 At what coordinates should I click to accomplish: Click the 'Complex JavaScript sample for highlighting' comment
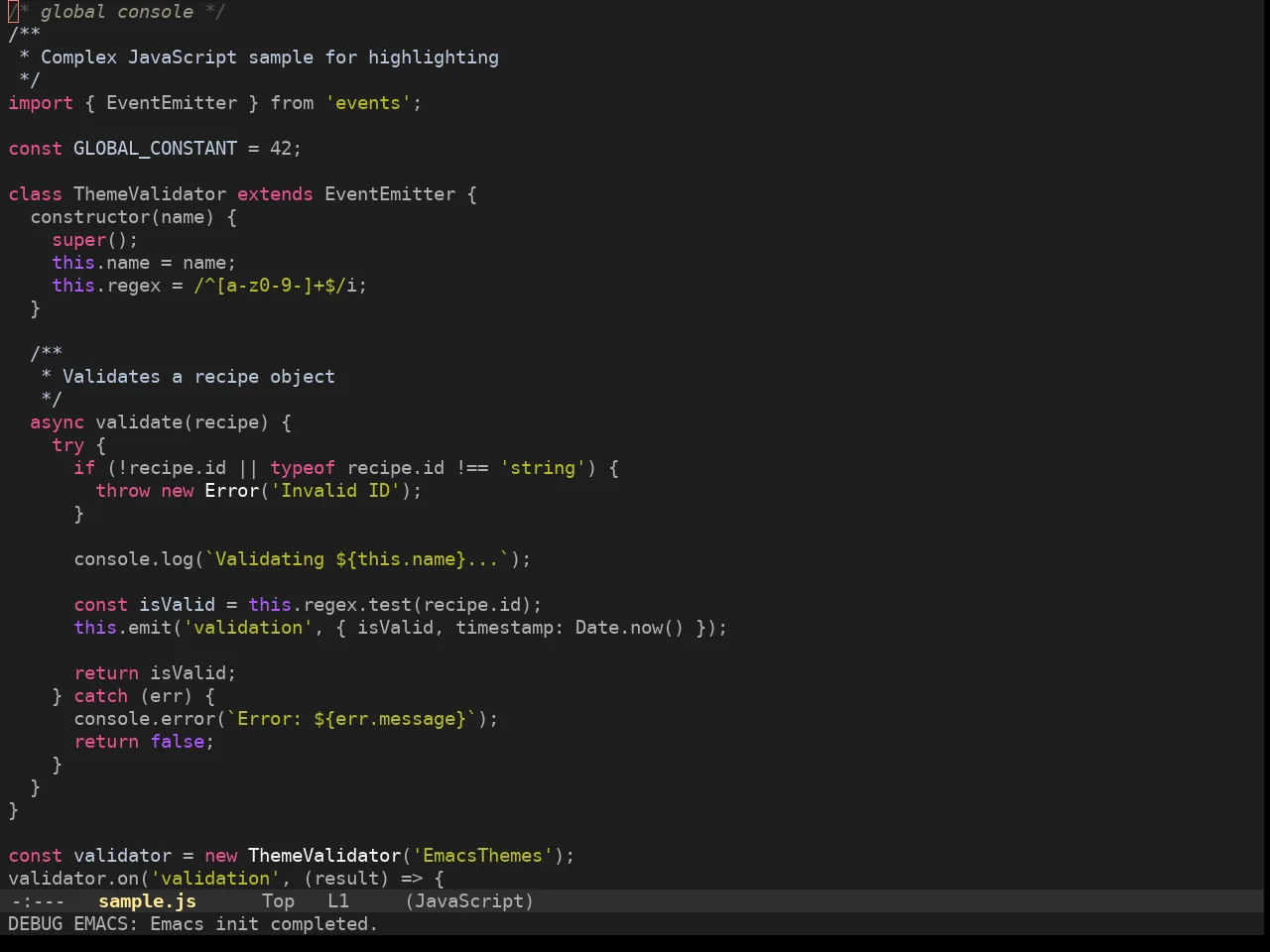[270, 58]
